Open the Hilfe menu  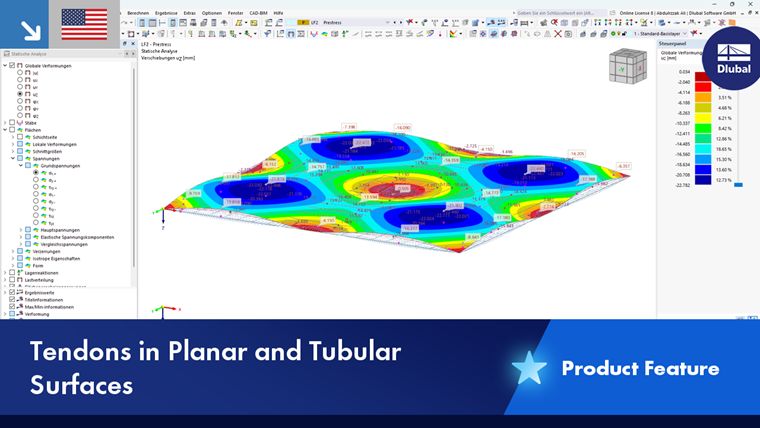278,13
